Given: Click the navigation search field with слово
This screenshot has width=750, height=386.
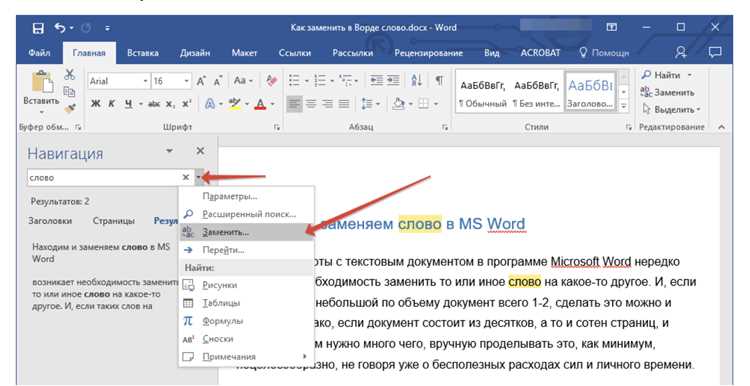Looking at the screenshot, I should [x=104, y=177].
